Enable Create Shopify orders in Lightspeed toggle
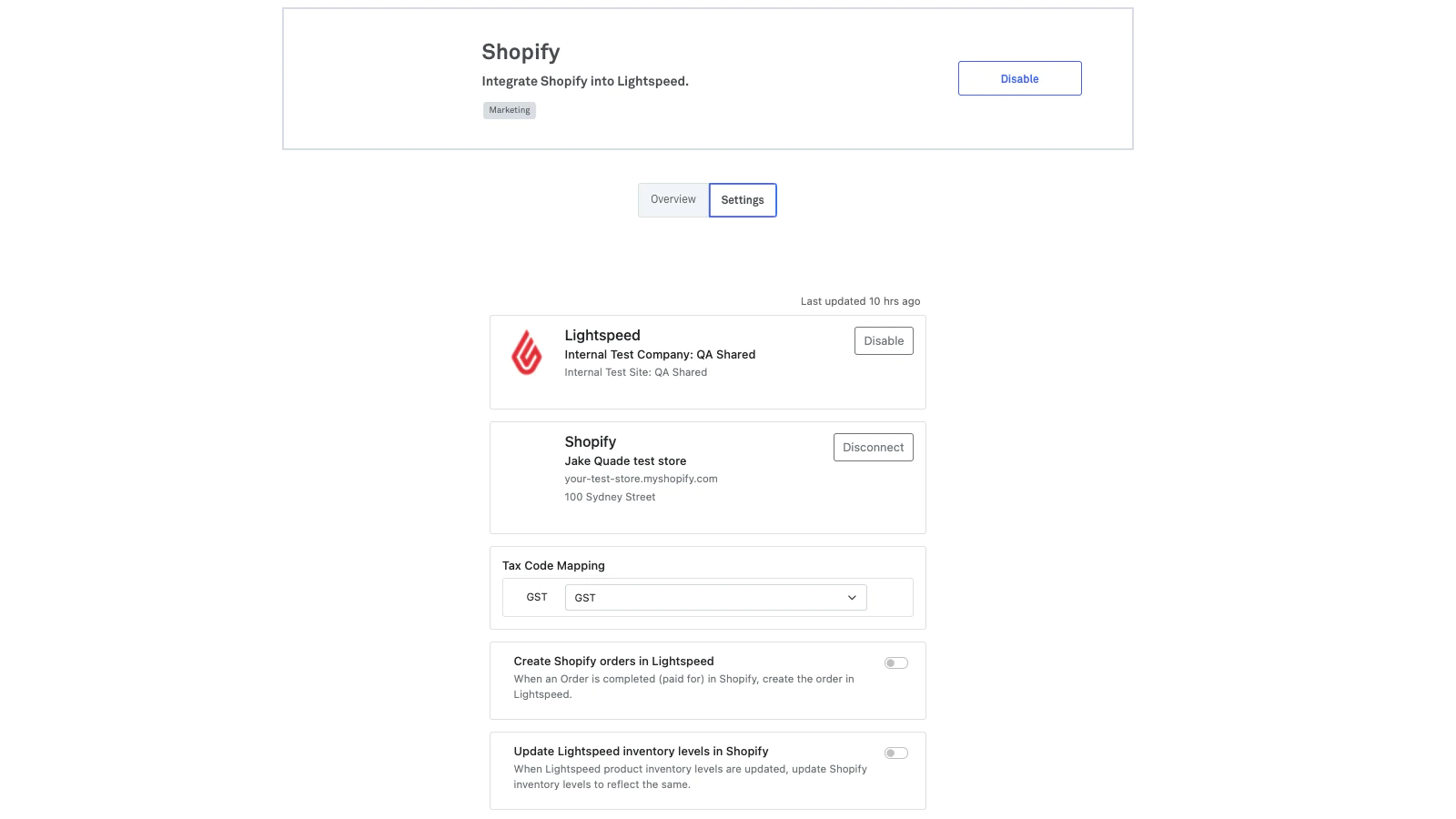Screen dimensions: 1456x819 point(896,663)
